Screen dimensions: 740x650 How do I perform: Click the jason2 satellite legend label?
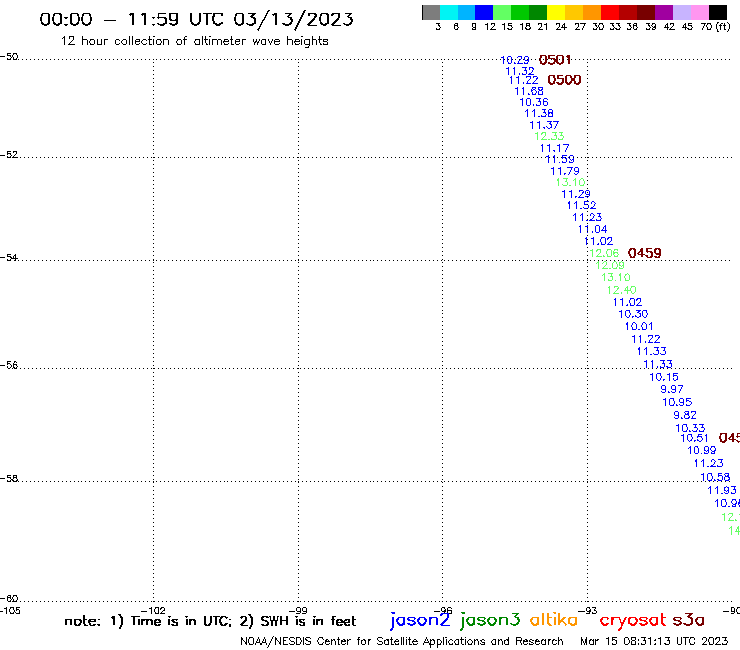tap(420, 620)
